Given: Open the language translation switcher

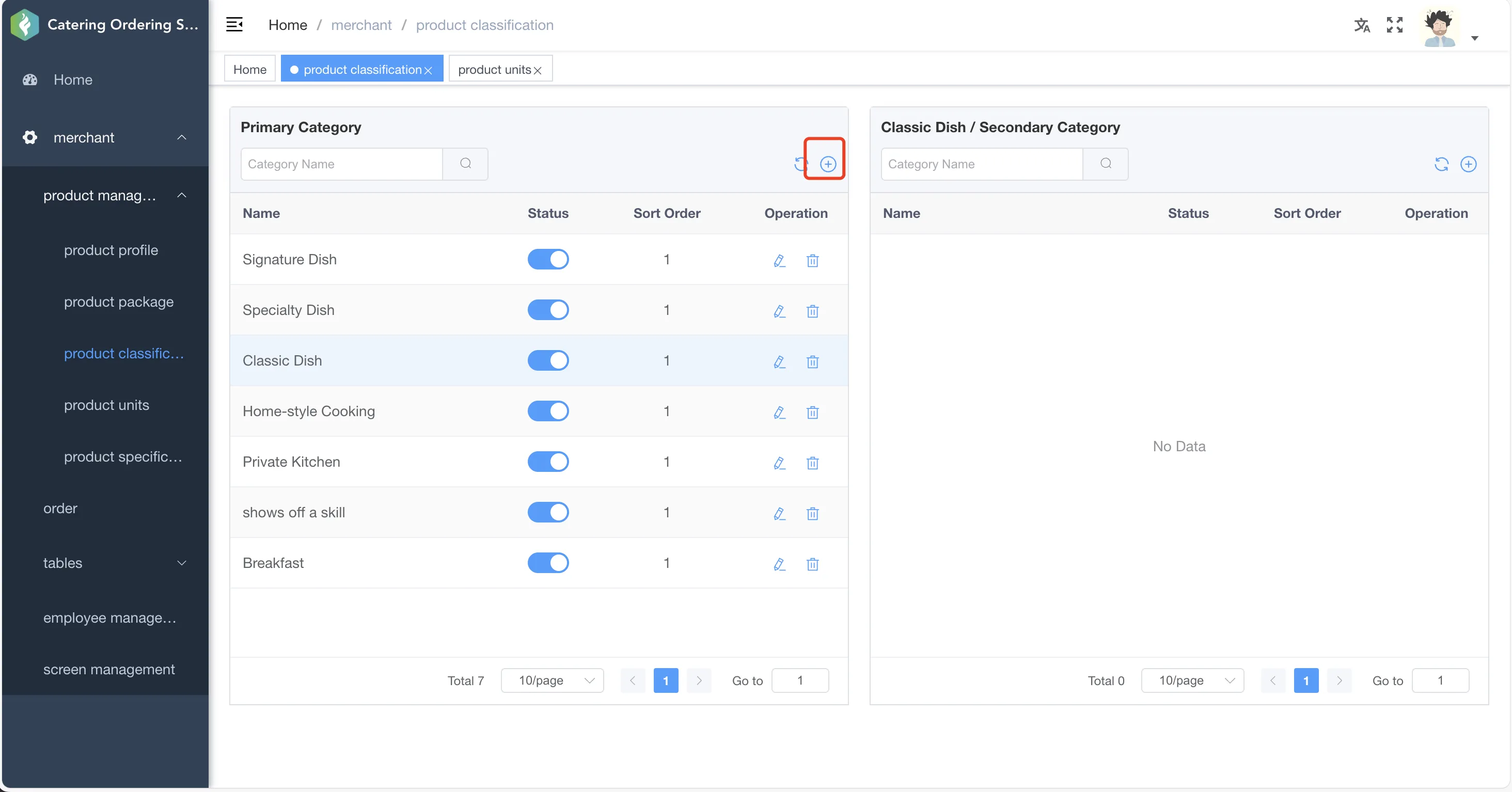Looking at the screenshot, I should point(1362,25).
